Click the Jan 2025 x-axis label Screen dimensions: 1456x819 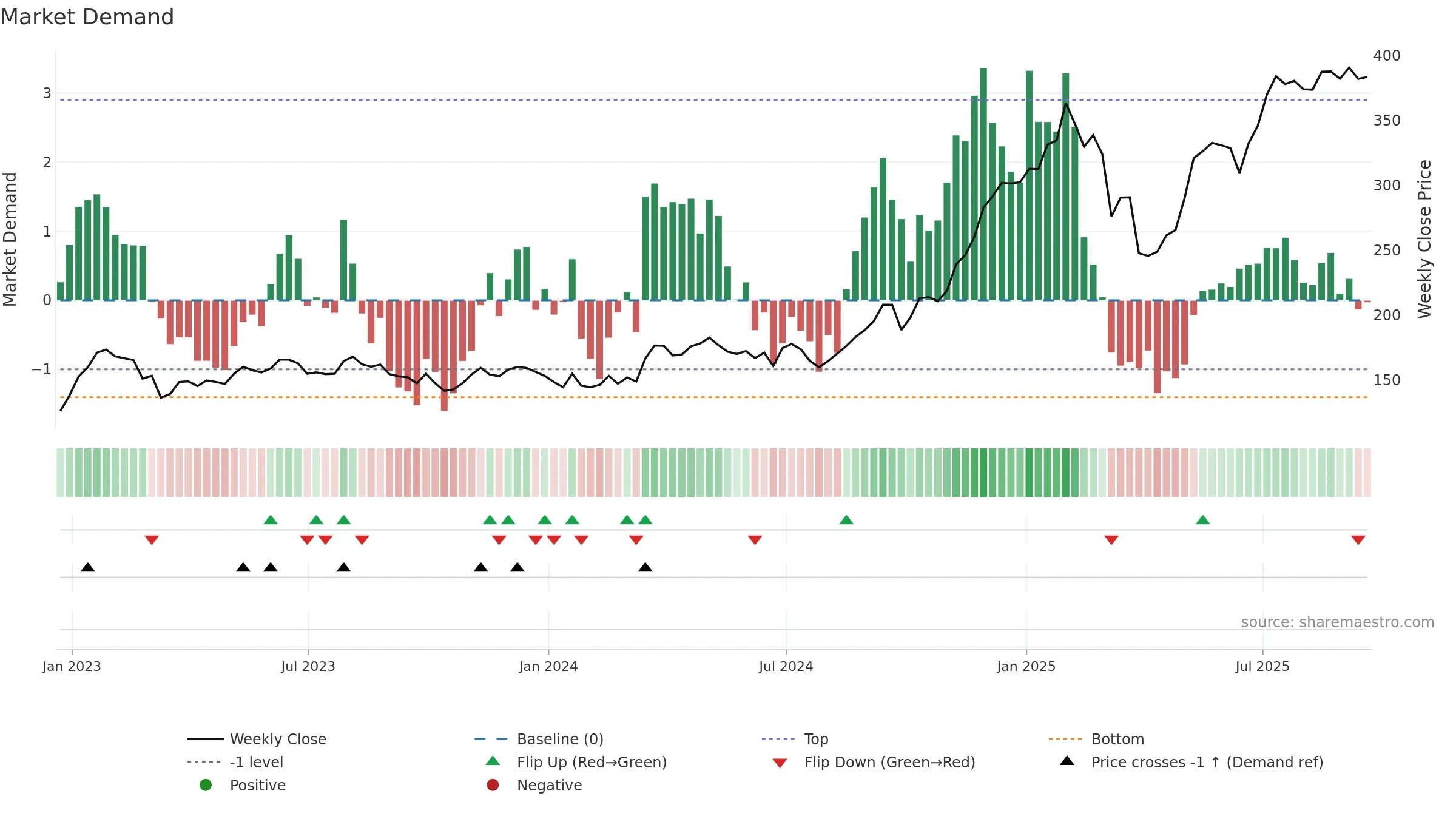pyautogui.click(x=1026, y=666)
